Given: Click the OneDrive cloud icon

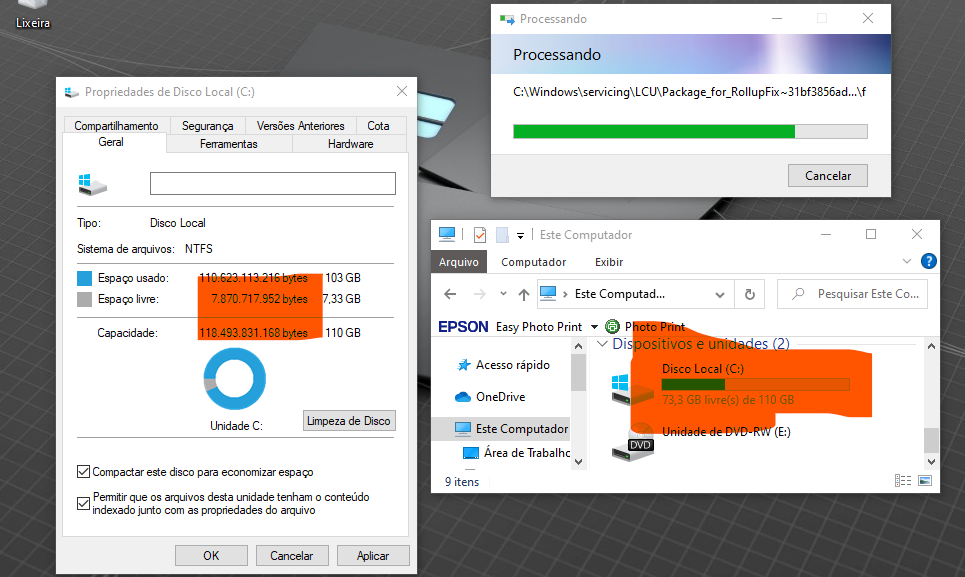Looking at the screenshot, I should [463, 397].
